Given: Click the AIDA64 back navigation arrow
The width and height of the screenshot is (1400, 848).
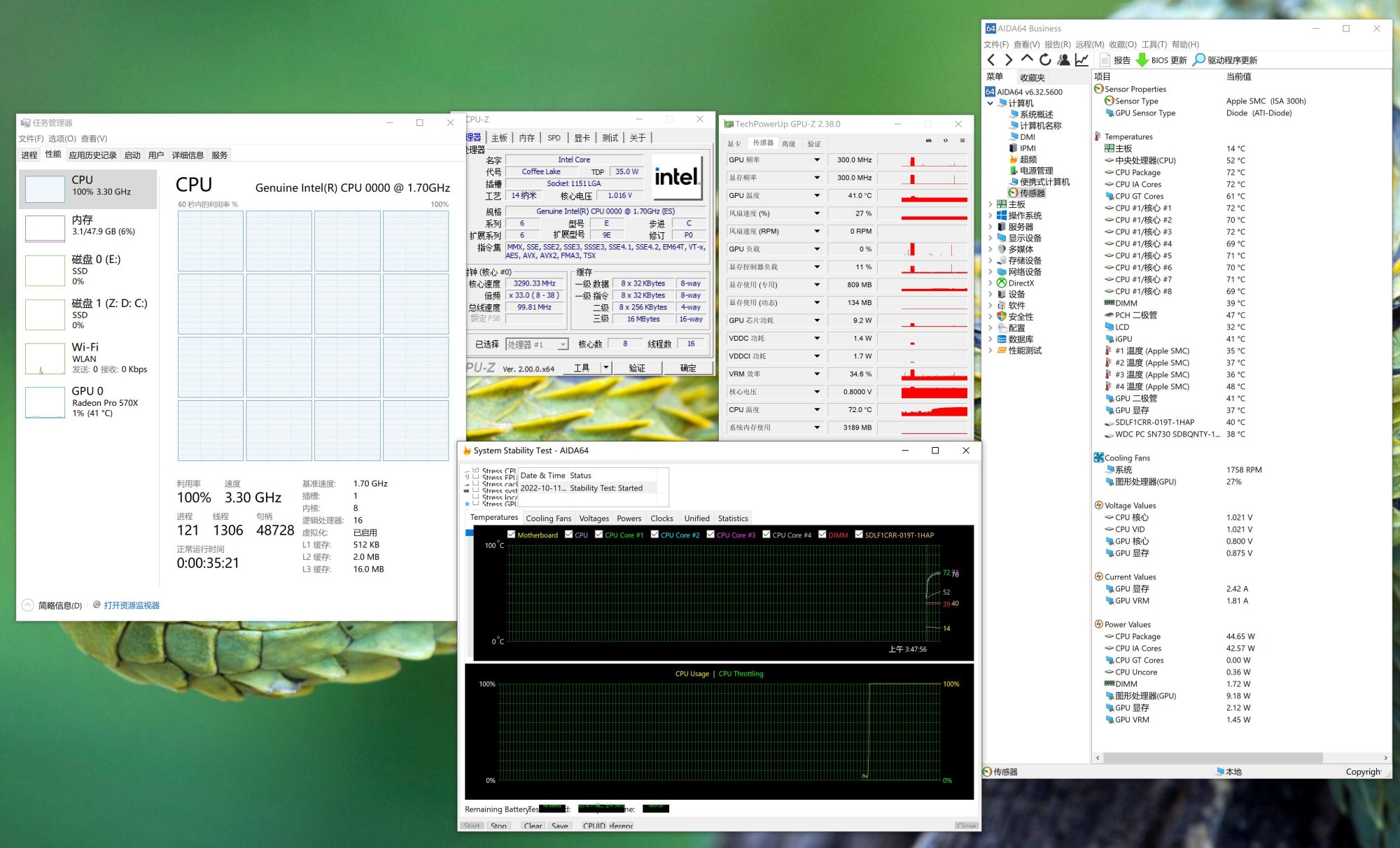Looking at the screenshot, I should coord(991,60).
